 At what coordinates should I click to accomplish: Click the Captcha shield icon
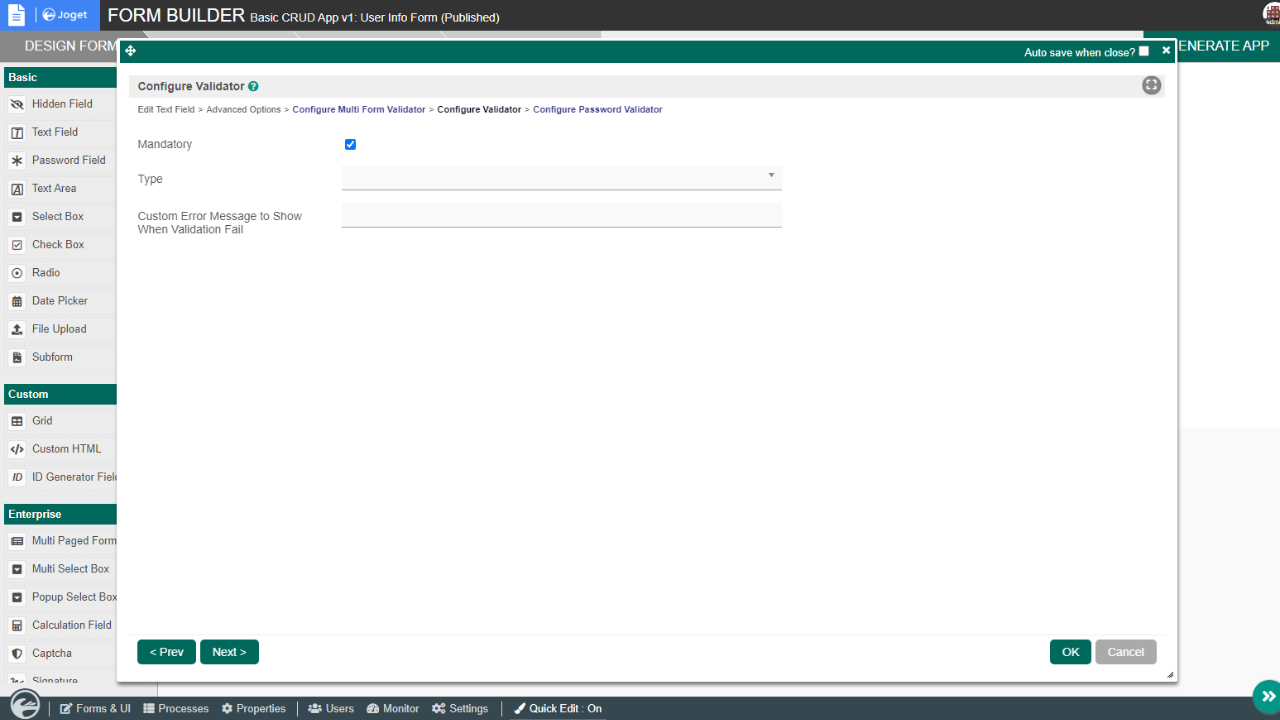[x=17, y=653]
